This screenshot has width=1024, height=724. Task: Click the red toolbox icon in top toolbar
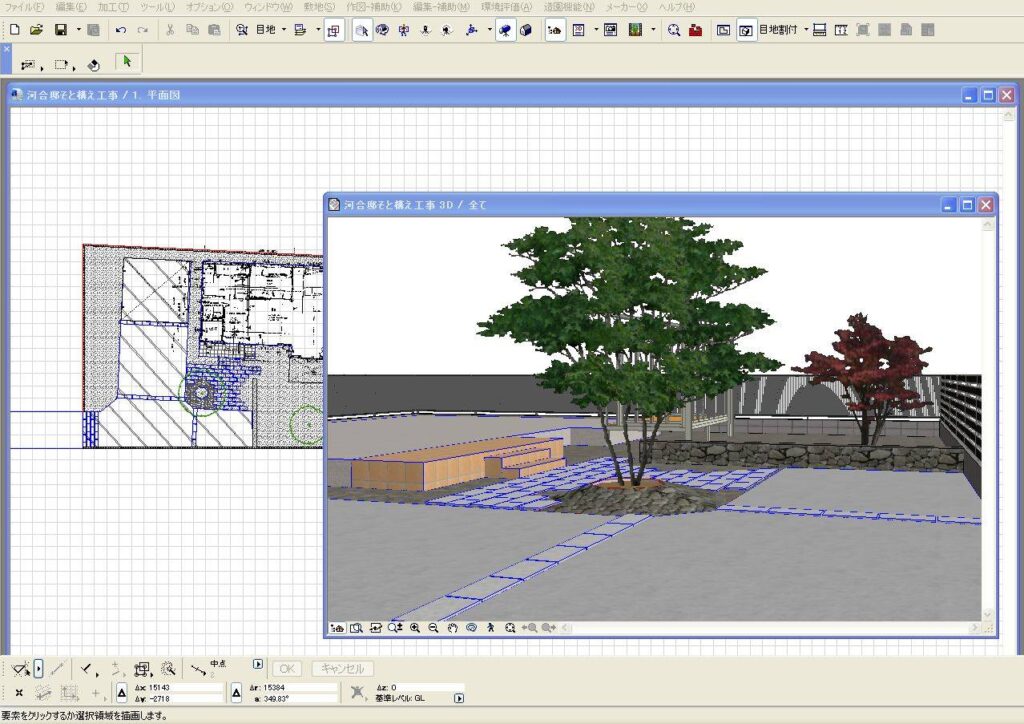(x=695, y=30)
